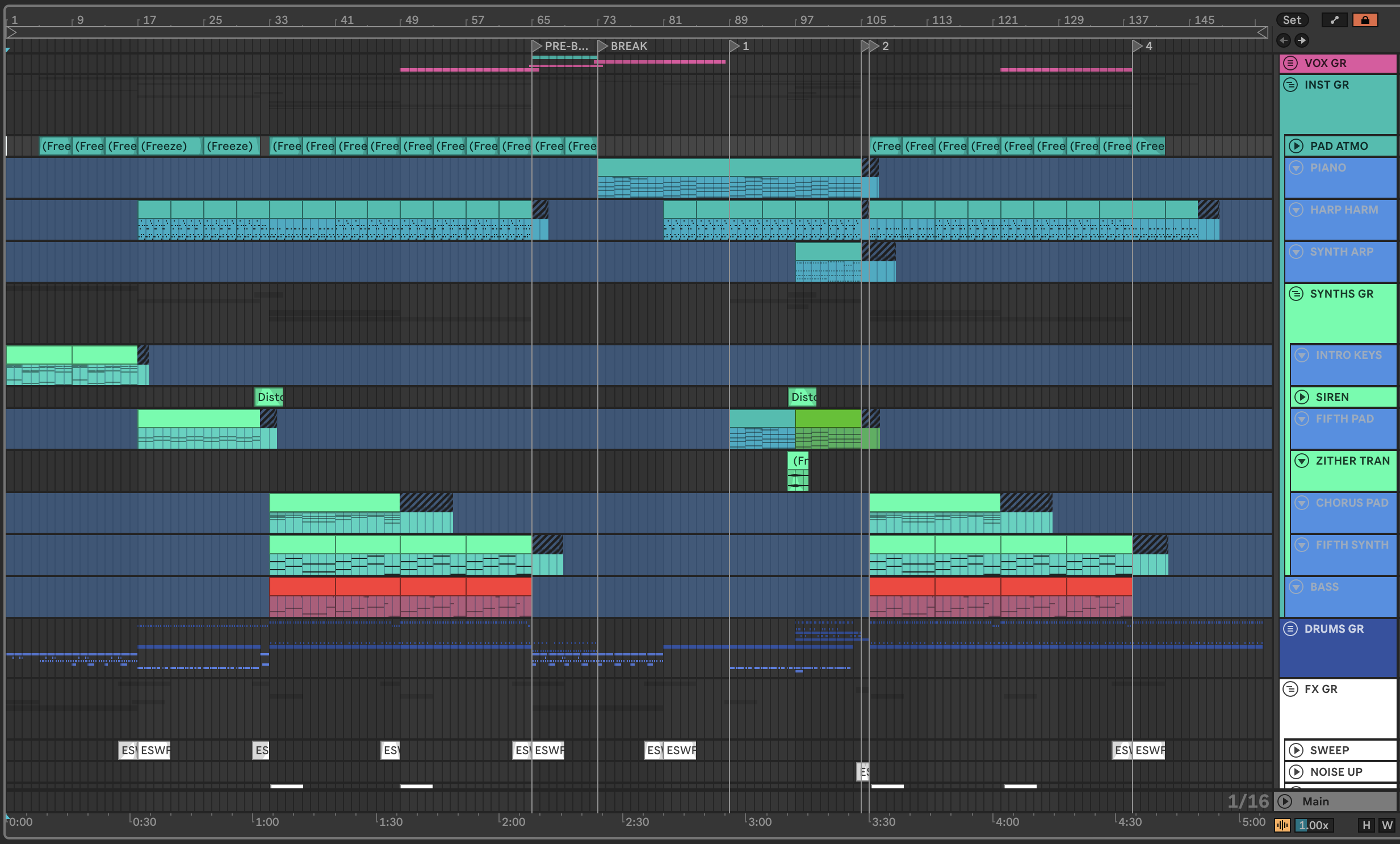Viewport: 1400px width, 844px height.
Task: Unfold the SIREN track arrow
Action: pos(1302,396)
